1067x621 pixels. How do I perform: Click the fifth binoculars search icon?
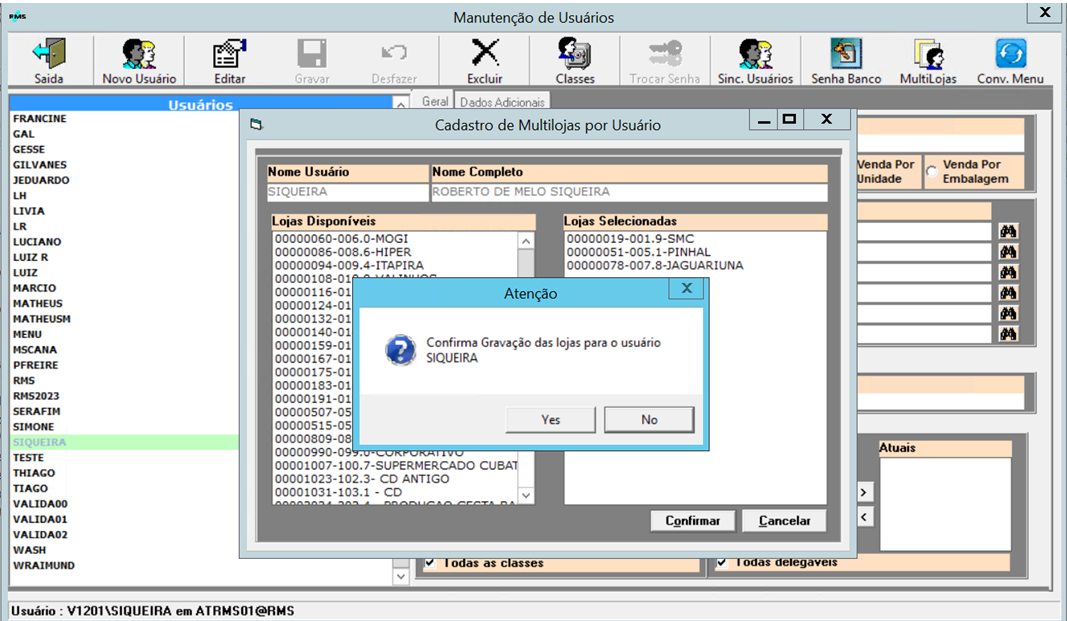click(1008, 314)
